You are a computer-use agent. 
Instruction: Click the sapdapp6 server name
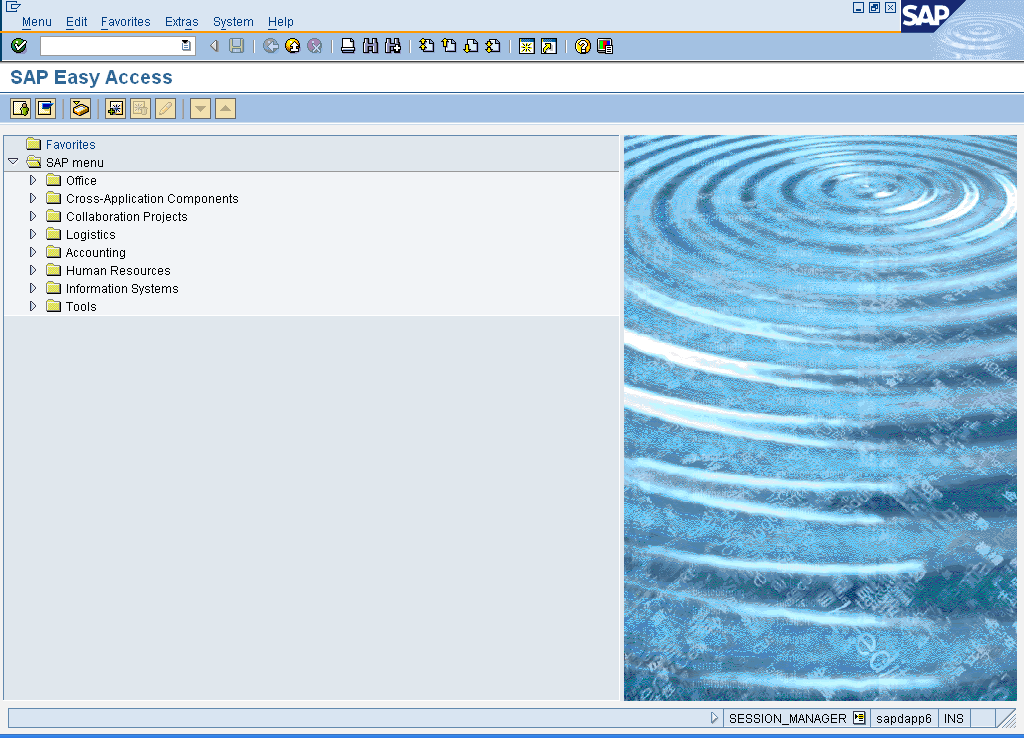pos(904,718)
